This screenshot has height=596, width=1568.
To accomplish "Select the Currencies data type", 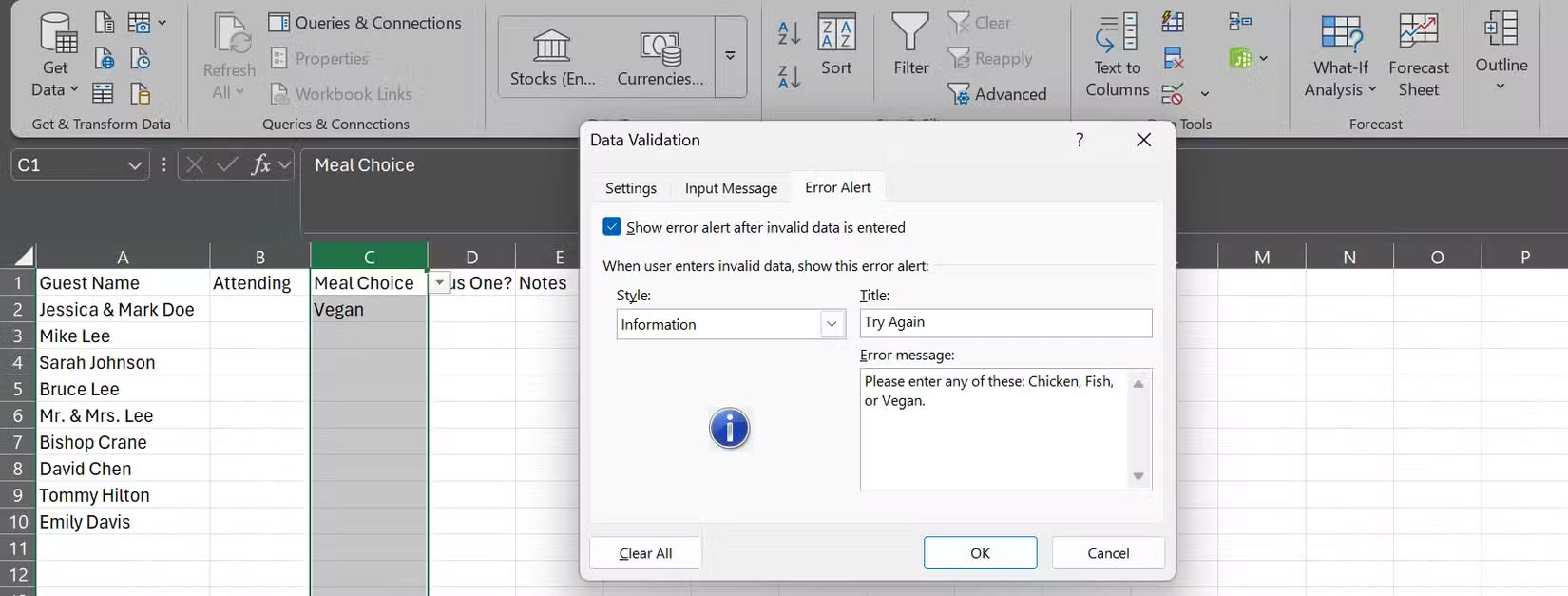I will (x=660, y=58).
